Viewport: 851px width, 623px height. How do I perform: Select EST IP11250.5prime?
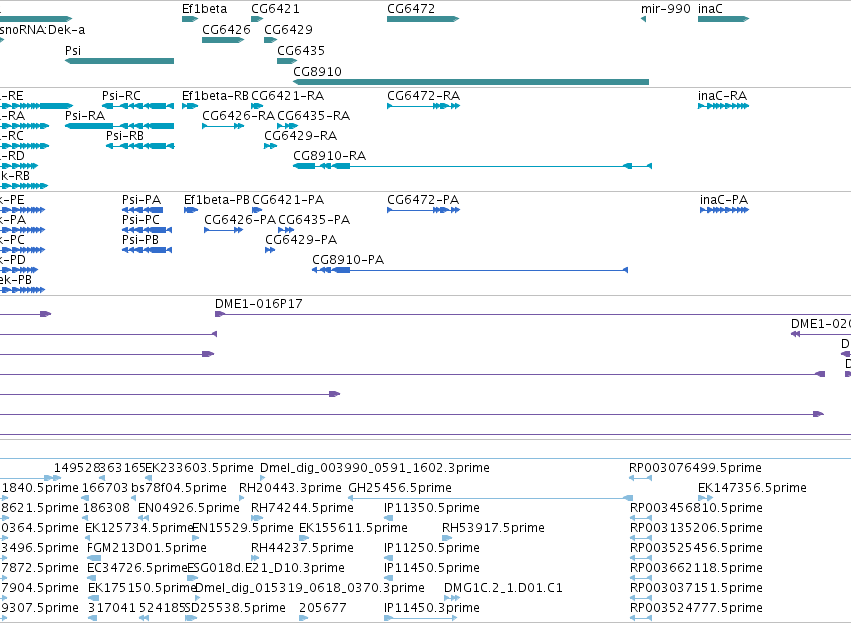tap(431, 548)
